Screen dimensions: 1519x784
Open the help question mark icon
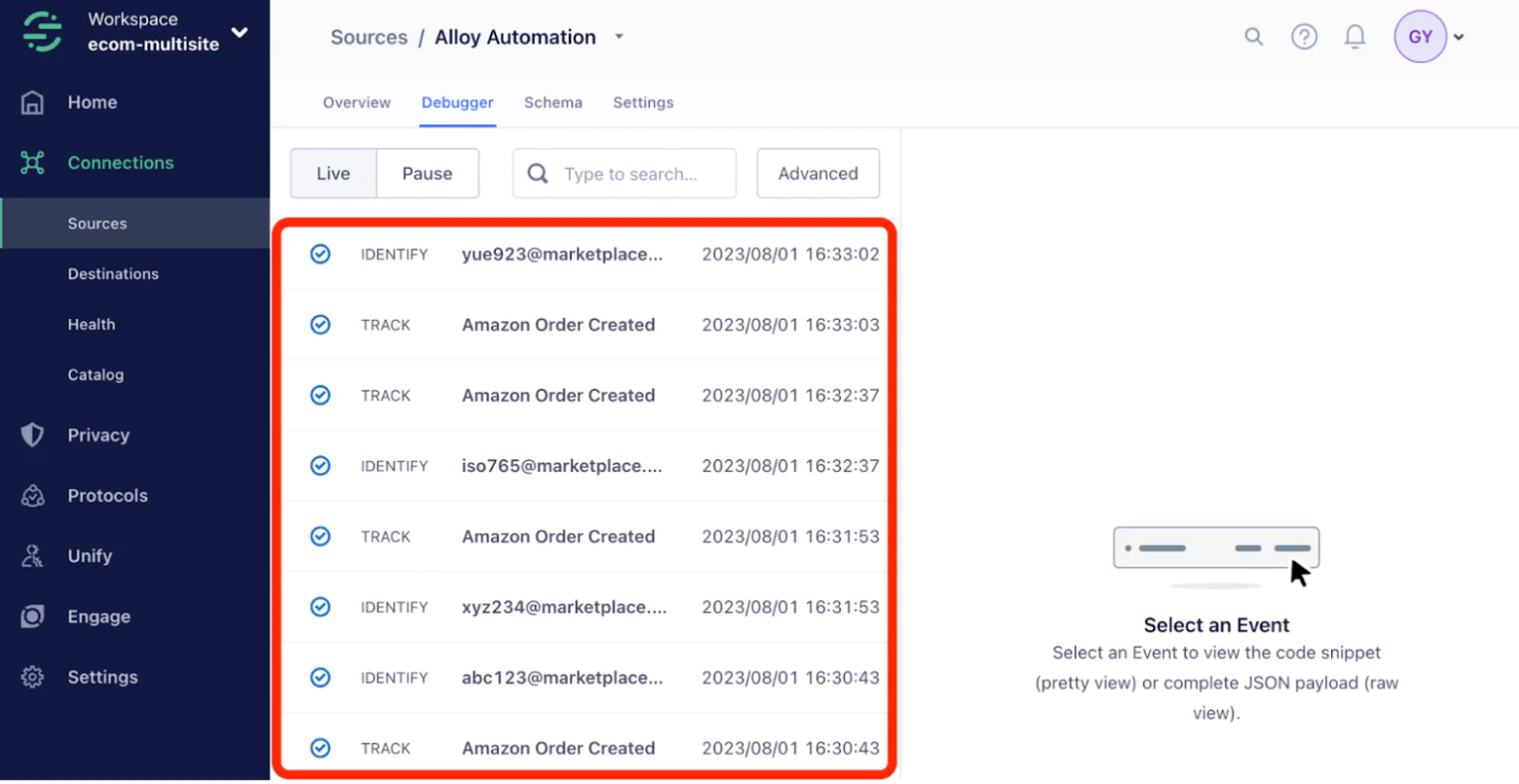tap(1303, 37)
